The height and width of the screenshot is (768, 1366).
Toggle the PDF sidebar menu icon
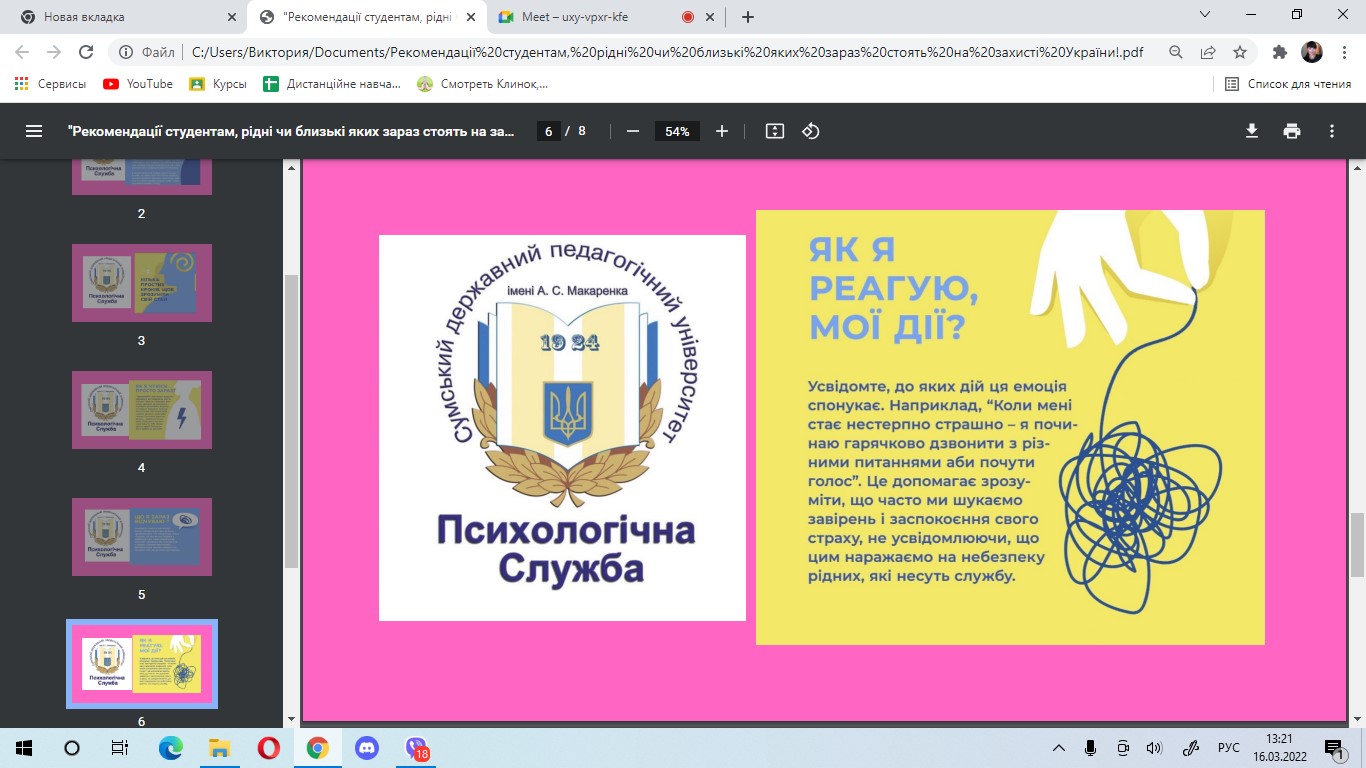pos(34,131)
